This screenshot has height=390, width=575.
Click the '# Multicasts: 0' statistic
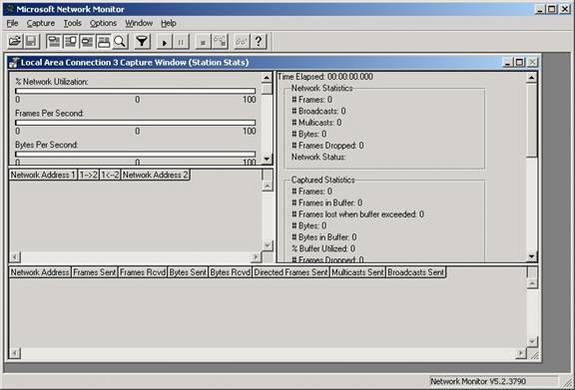pyautogui.click(x=316, y=122)
